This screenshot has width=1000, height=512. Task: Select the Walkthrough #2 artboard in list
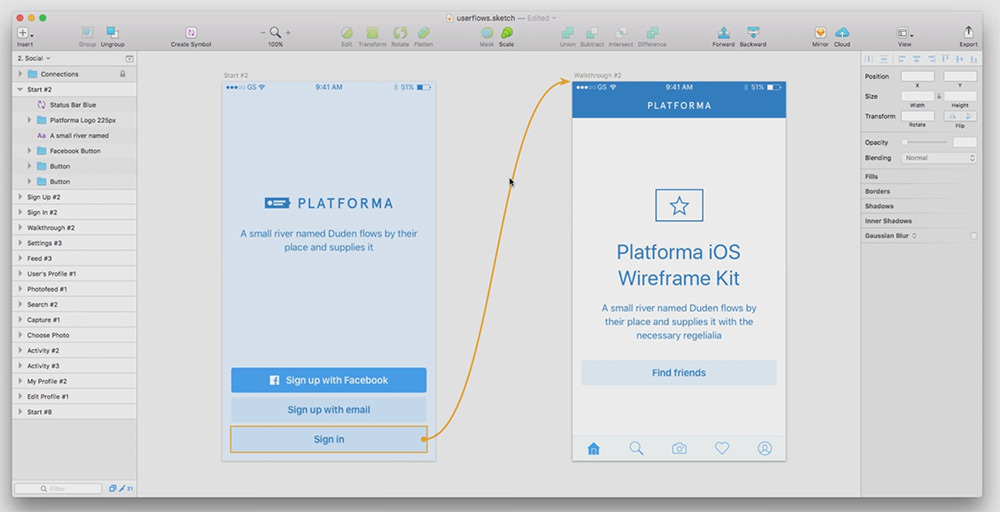click(x=50, y=228)
